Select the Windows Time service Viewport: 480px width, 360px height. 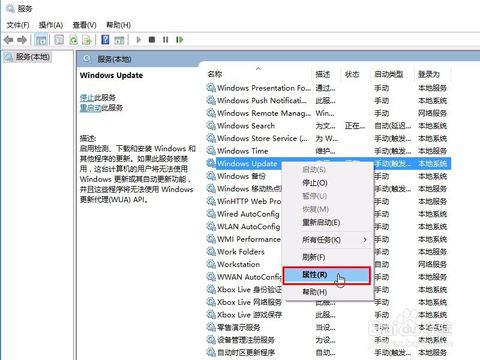point(328,151)
